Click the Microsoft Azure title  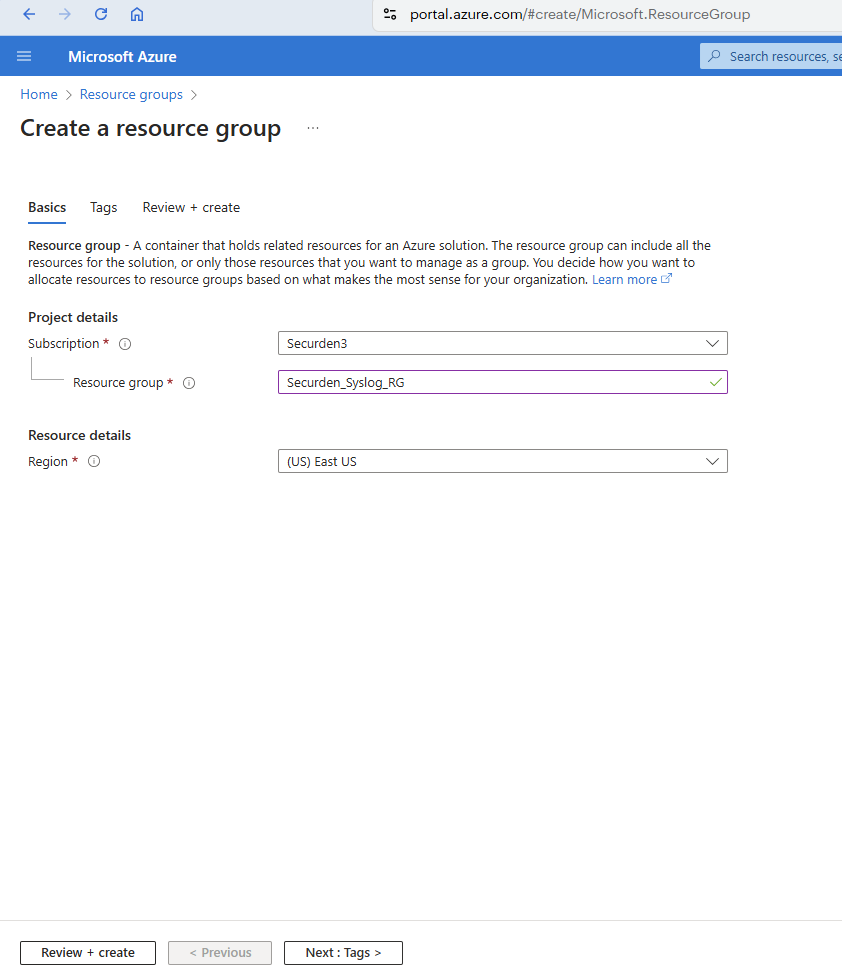(x=122, y=56)
